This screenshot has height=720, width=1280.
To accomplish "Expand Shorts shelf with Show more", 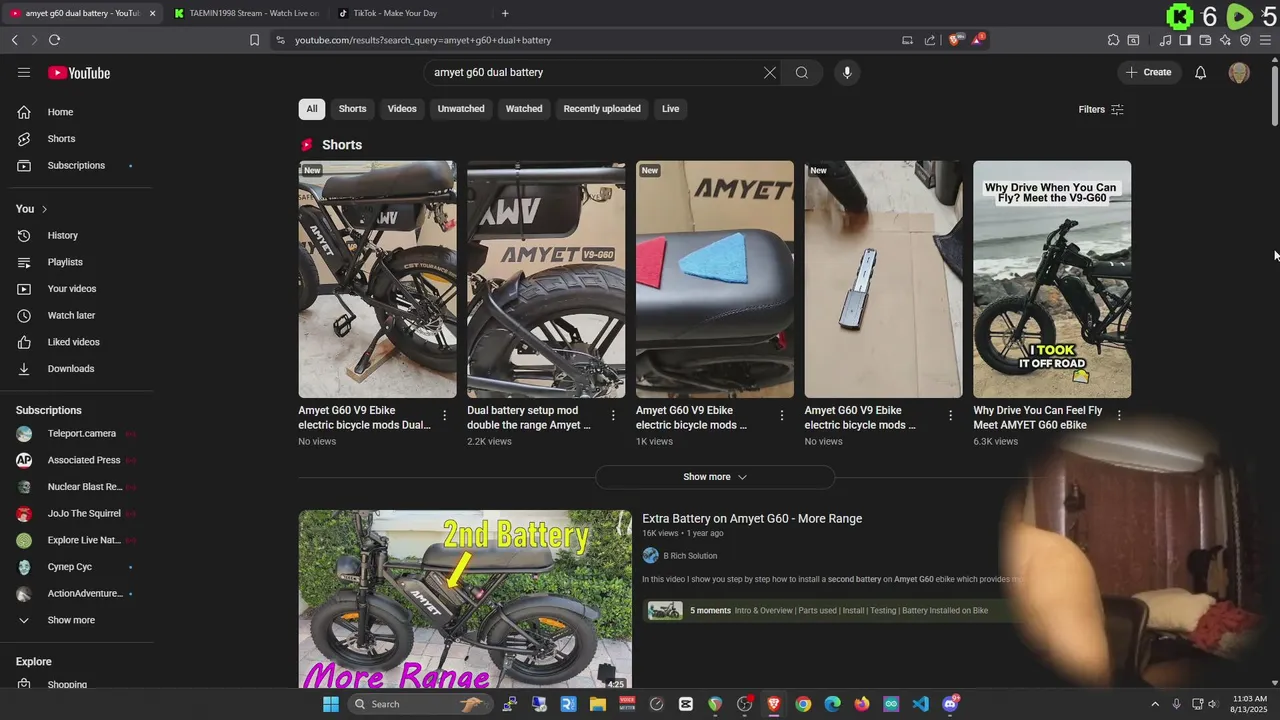I will [715, 477].
